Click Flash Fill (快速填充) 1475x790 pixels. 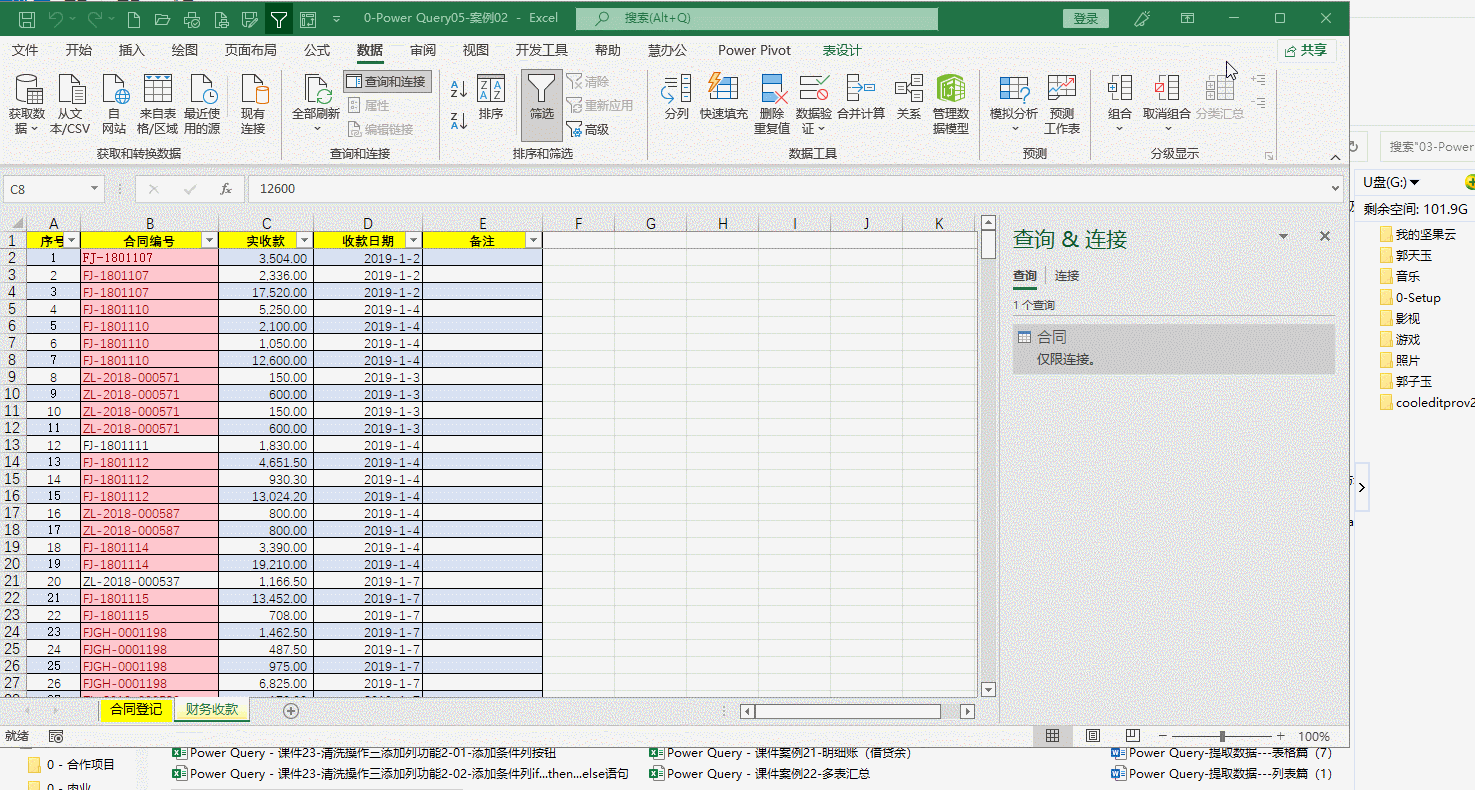click(x=724, y=98)
